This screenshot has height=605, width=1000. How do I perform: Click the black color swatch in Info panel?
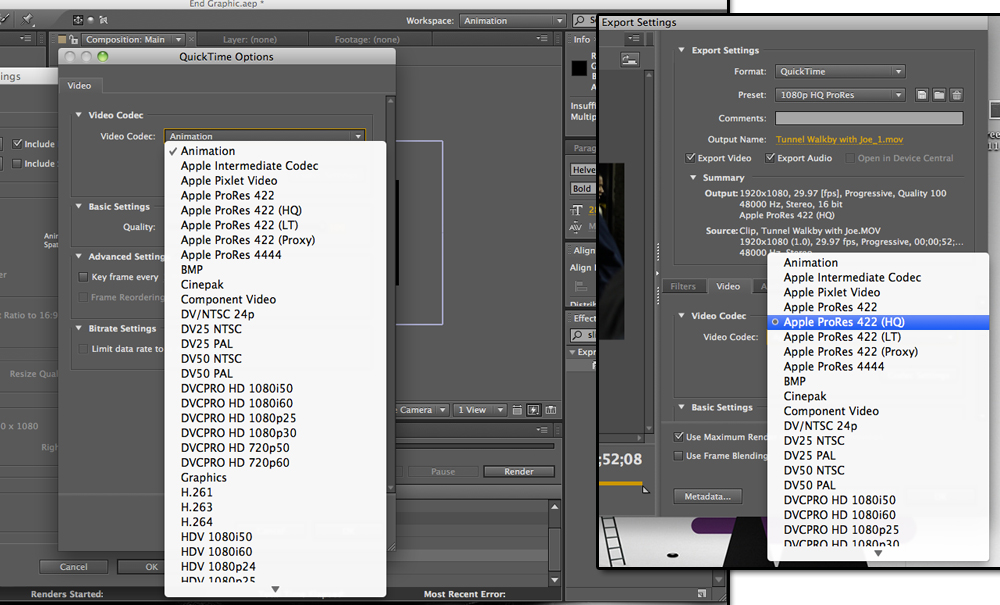tap(579, 68)
